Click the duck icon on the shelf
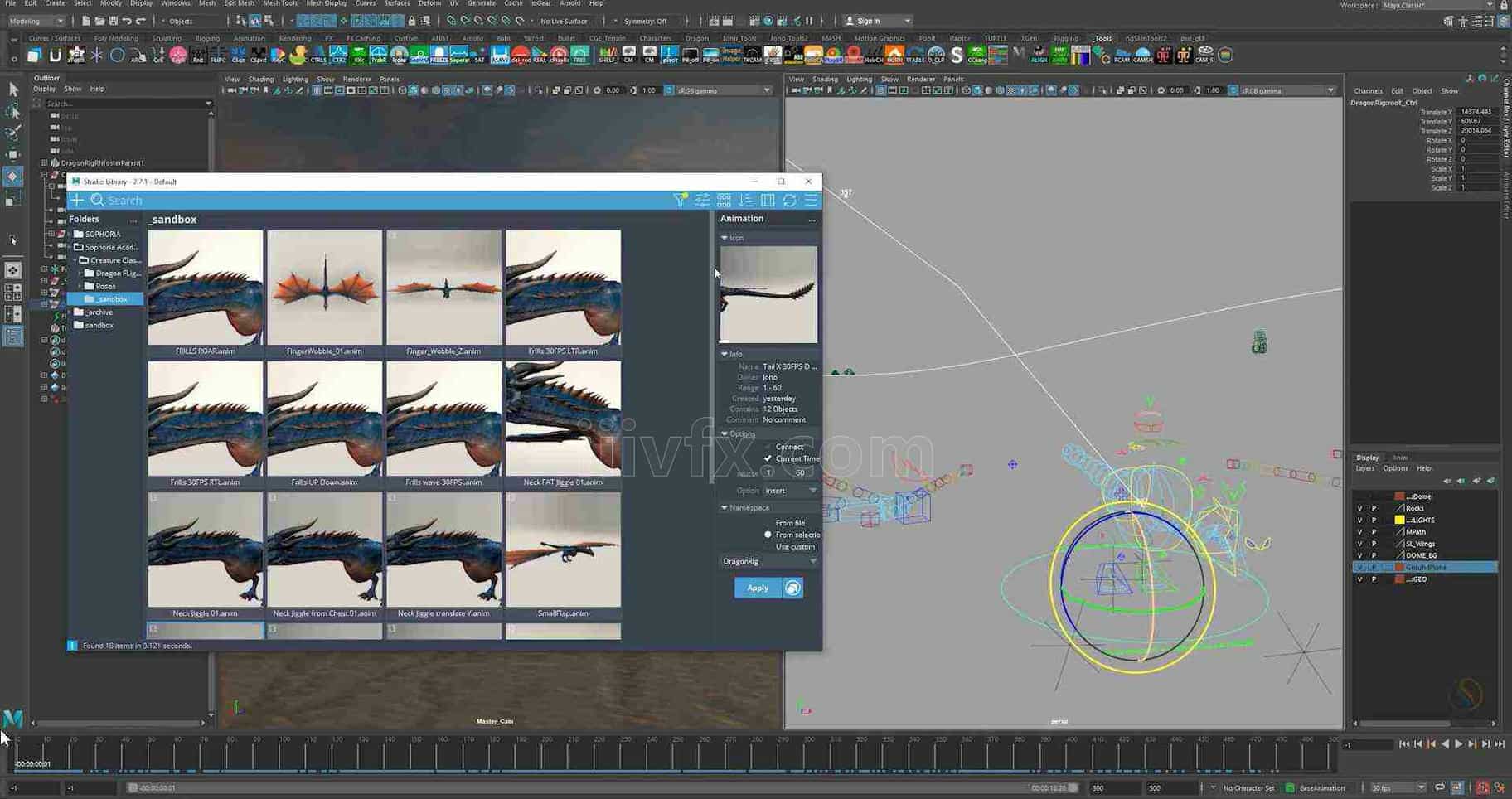This screenshot has height=799, width=1512. click(298, 56)
